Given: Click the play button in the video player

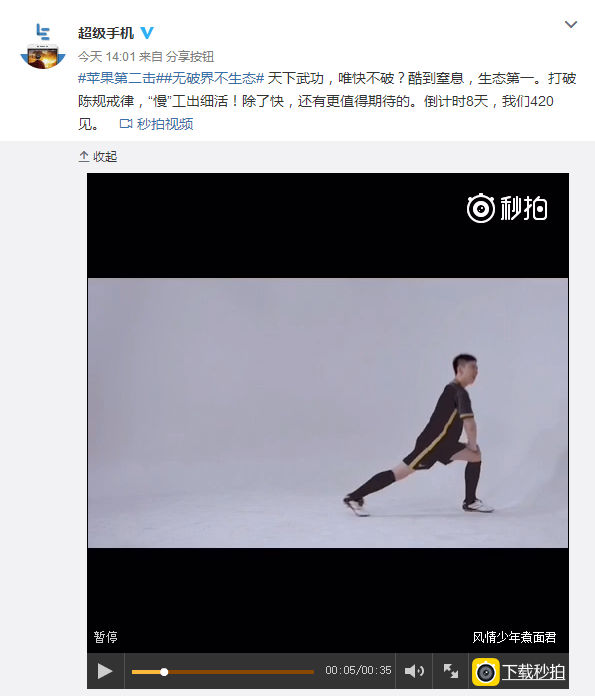Looking at the screenshot, I should (x=105, y=671).
